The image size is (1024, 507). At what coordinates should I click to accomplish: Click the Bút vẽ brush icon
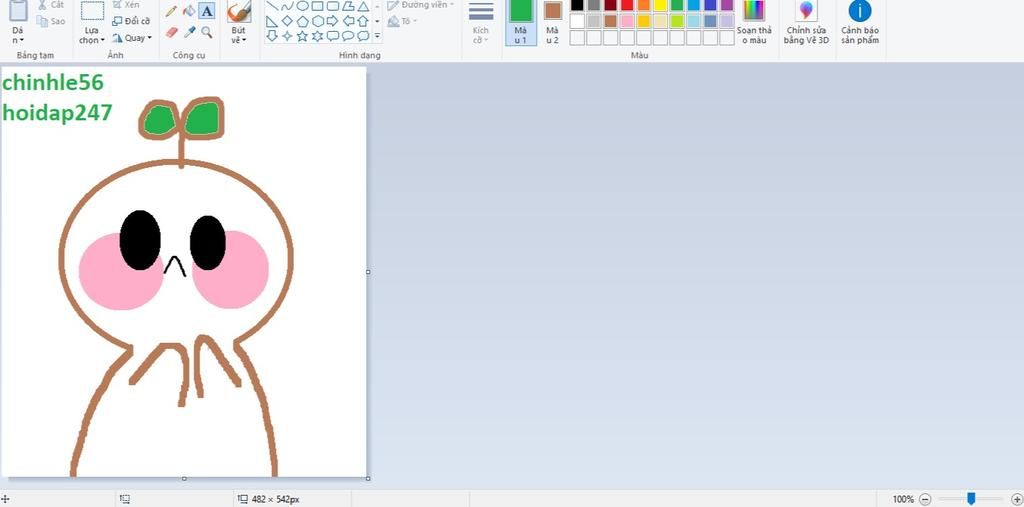[239, 11]
